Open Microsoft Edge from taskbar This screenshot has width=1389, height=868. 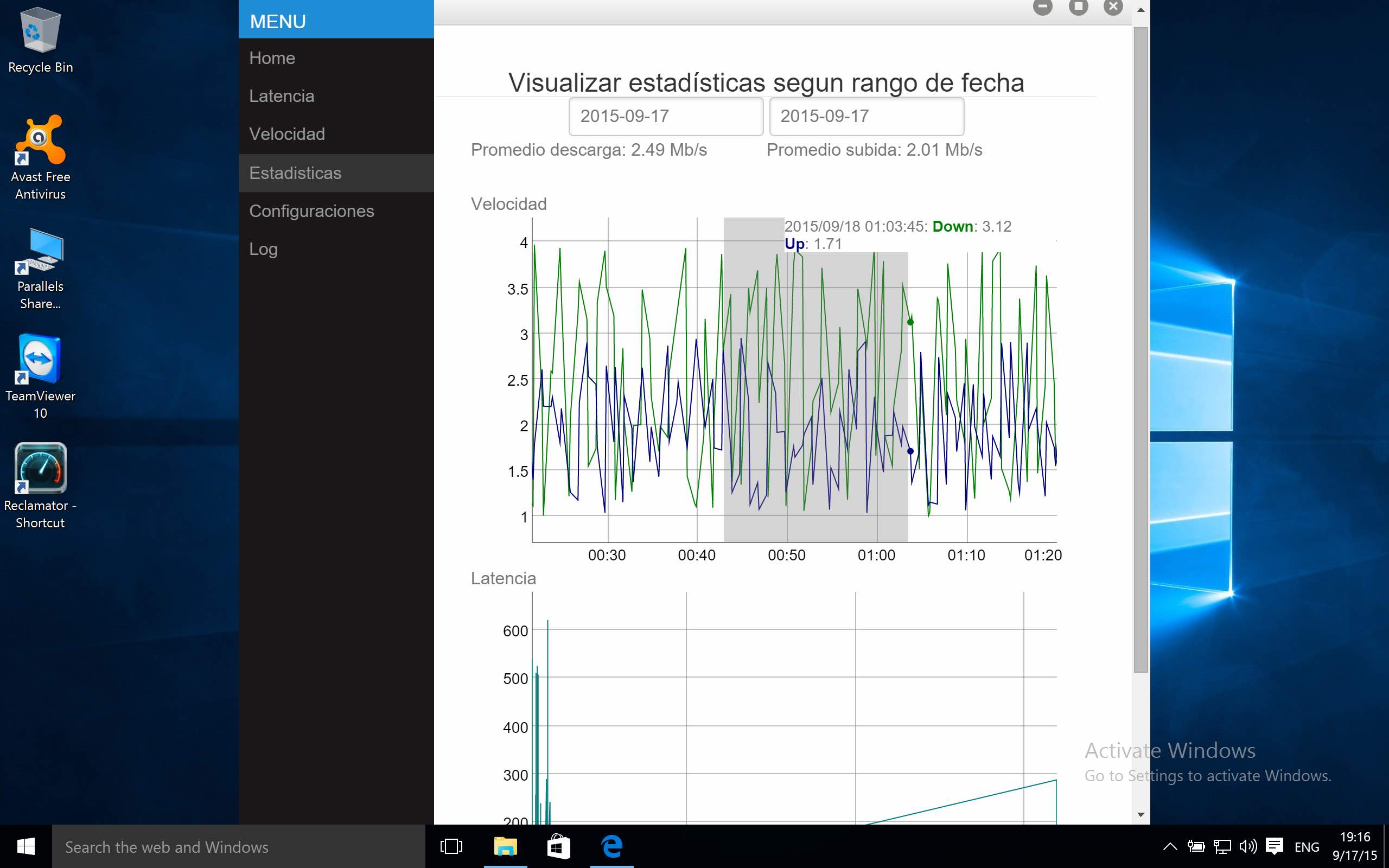coord(612,846)
